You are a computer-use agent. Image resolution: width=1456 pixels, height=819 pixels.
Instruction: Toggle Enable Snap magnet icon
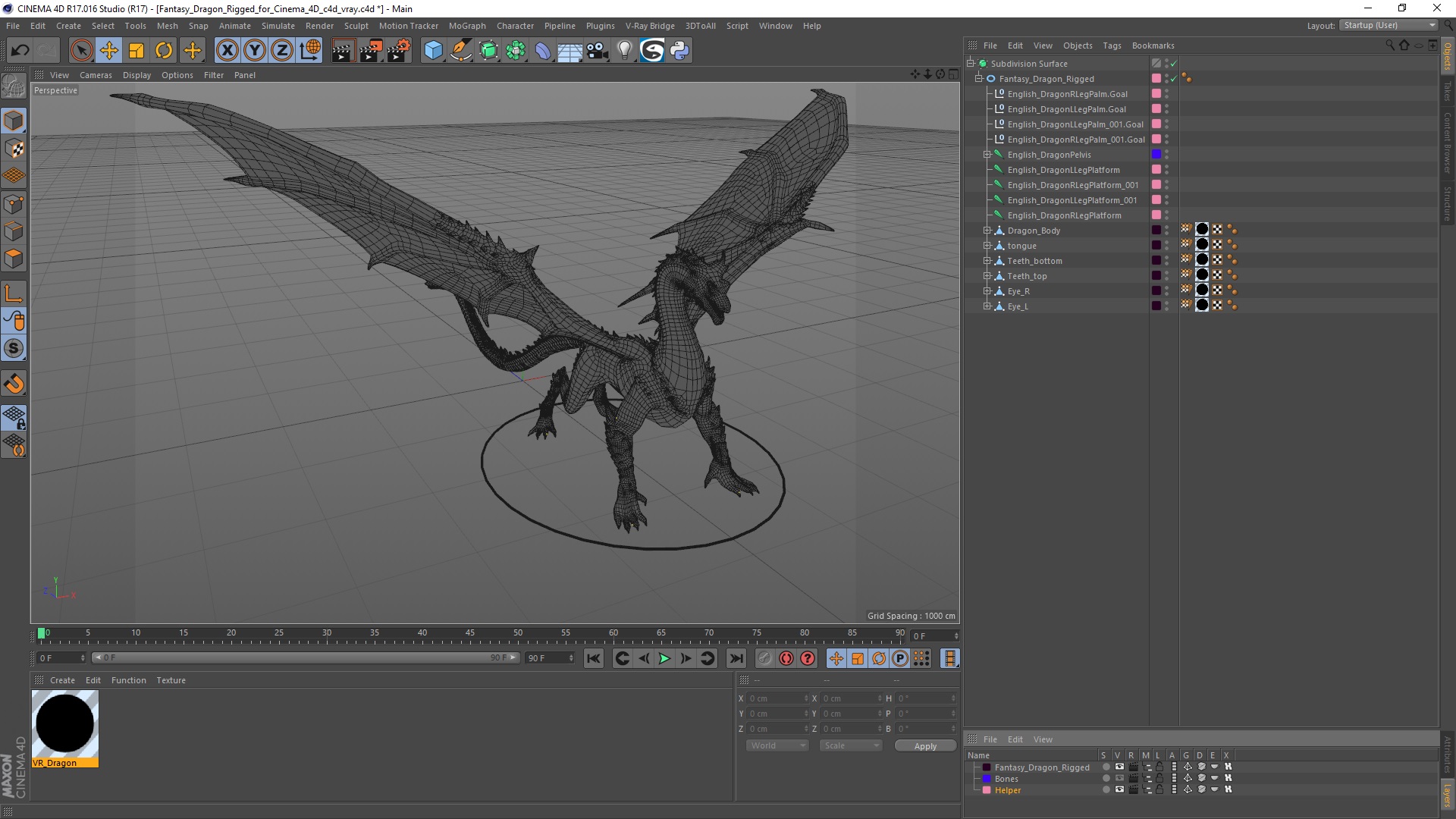click(14, 384)
